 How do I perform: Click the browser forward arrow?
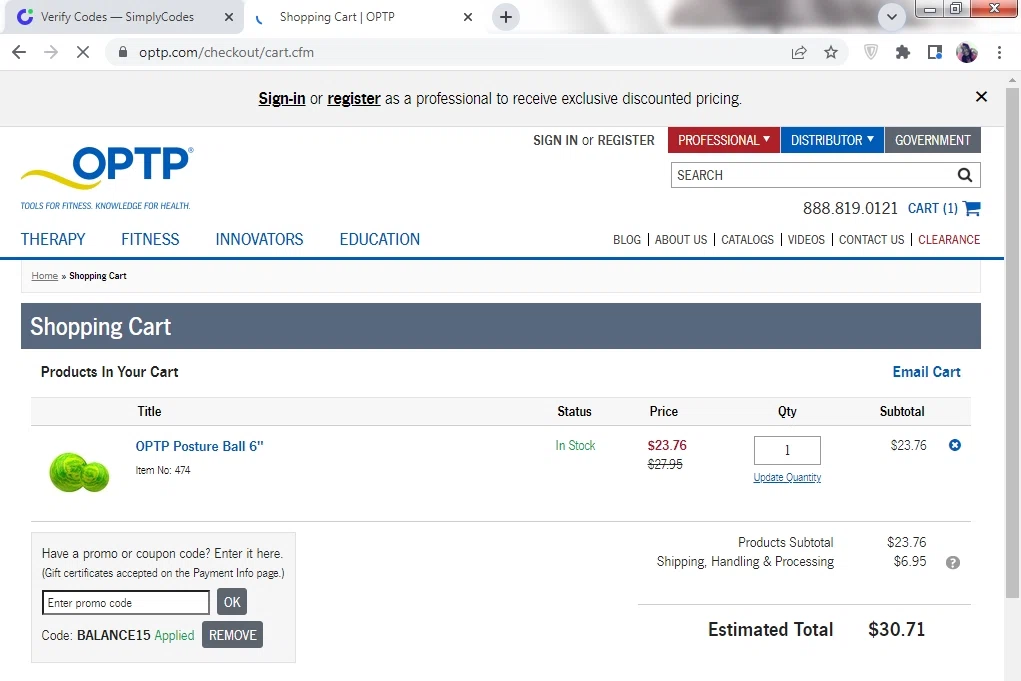[51, 52]
